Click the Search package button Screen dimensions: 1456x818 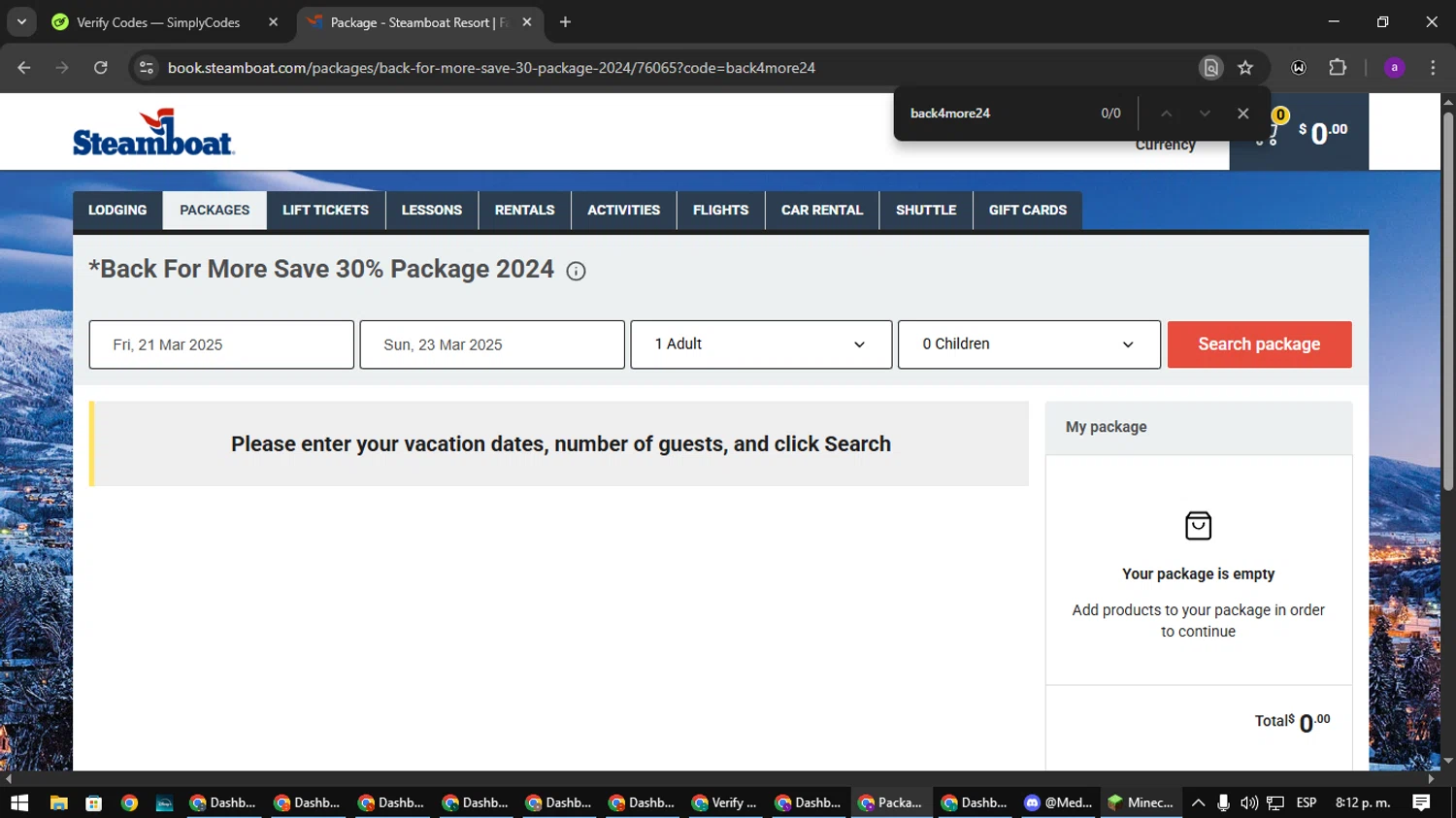pos(1259,344)
